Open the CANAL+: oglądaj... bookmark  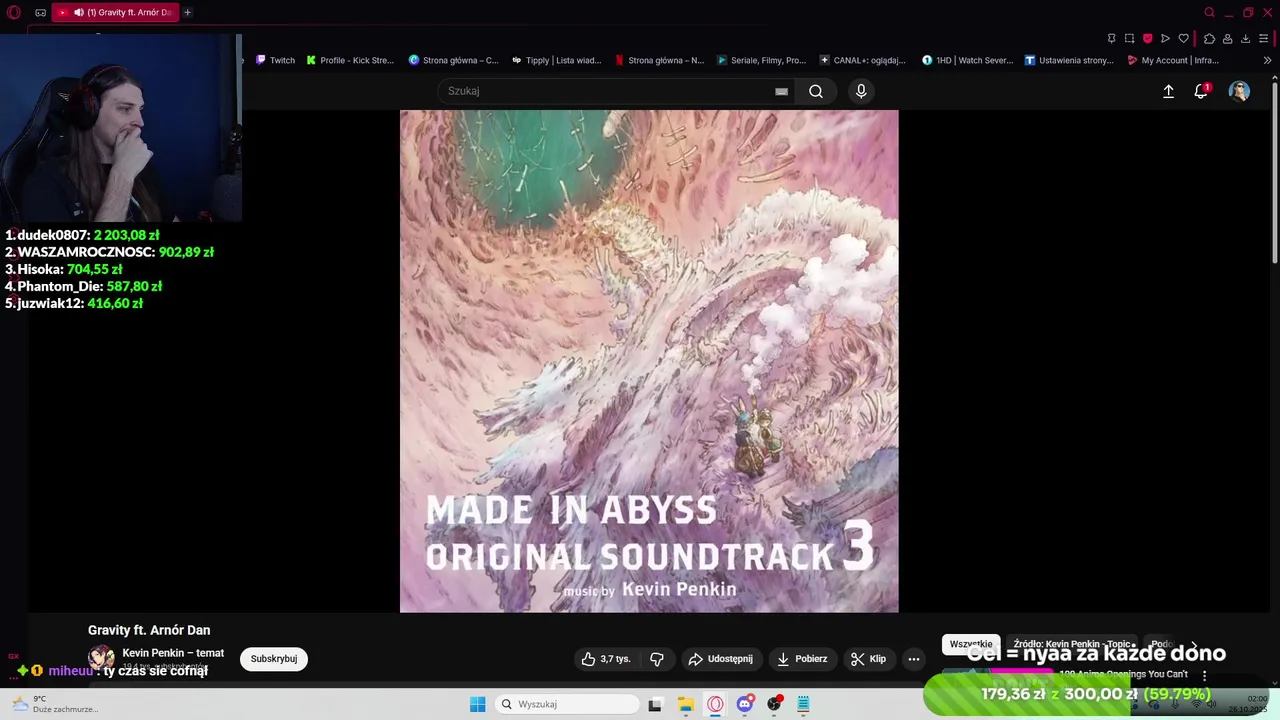pos(862,60)
